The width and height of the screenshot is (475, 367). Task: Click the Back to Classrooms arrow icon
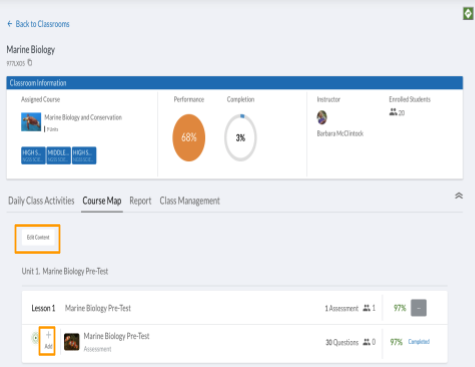10,24
